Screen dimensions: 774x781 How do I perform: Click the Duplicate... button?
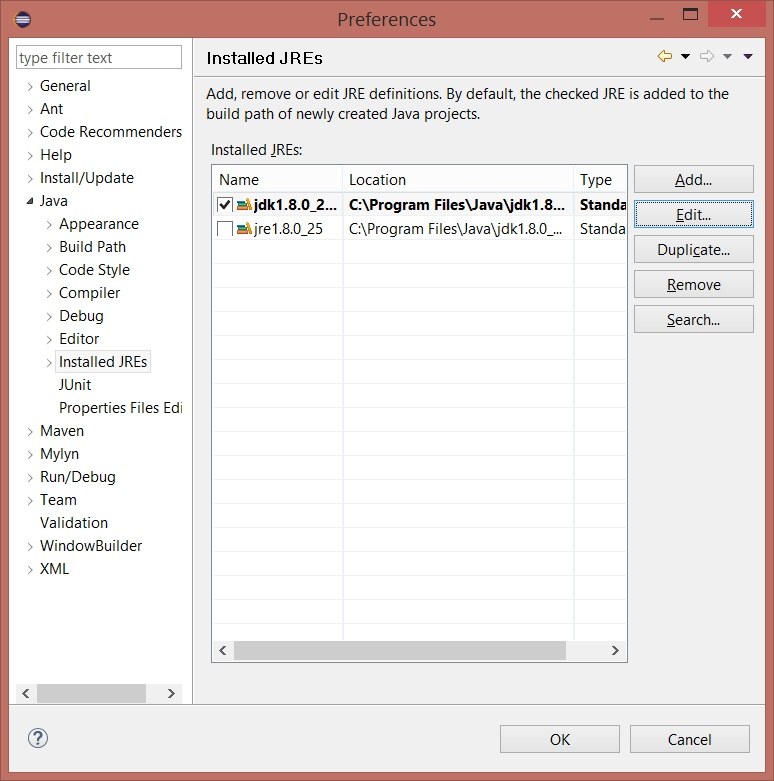693,249
